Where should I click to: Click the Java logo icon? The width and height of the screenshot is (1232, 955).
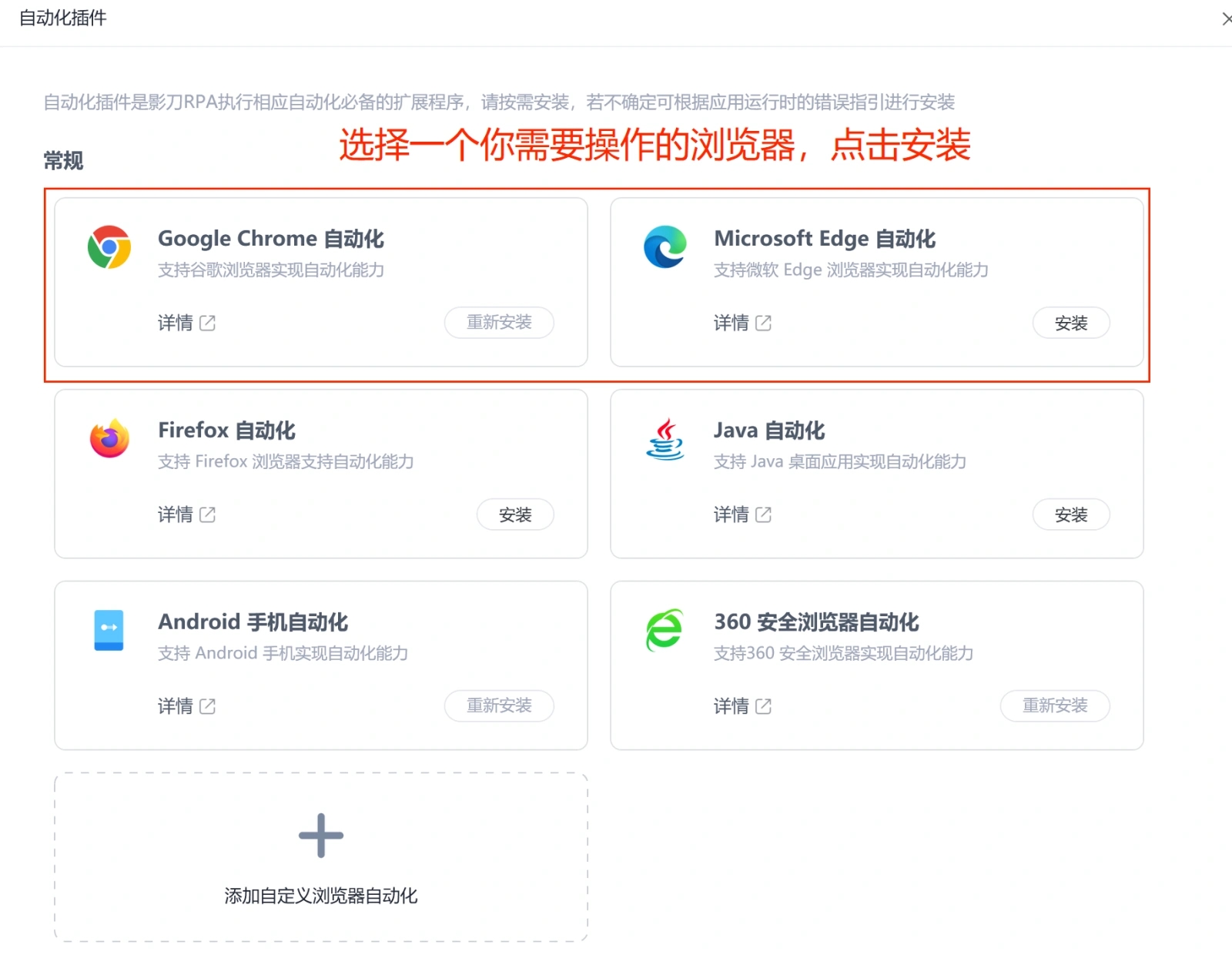click(665, 438)
